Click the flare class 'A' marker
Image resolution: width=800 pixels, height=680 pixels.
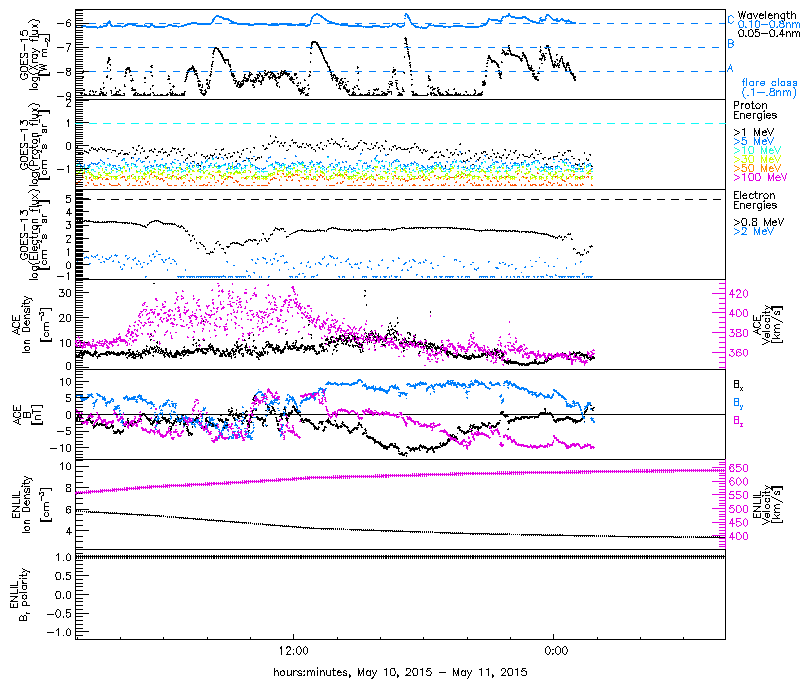click(730, 68)
